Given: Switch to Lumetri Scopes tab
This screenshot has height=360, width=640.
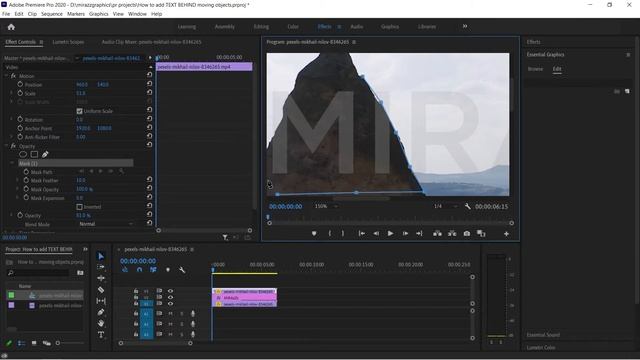Looking at the screenshot, I should [x=68, y=42].
